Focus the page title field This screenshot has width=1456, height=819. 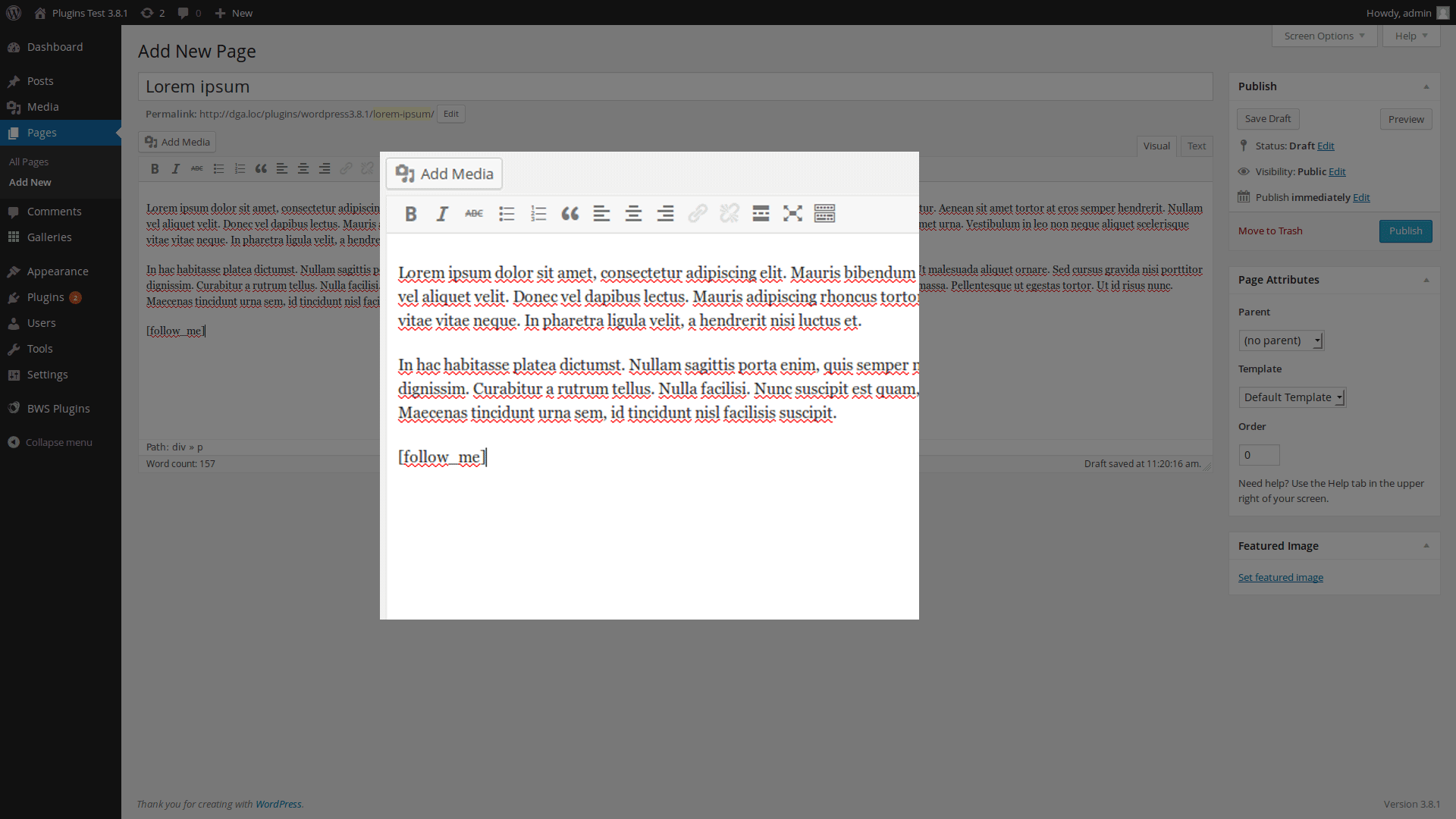pos(675,86)
